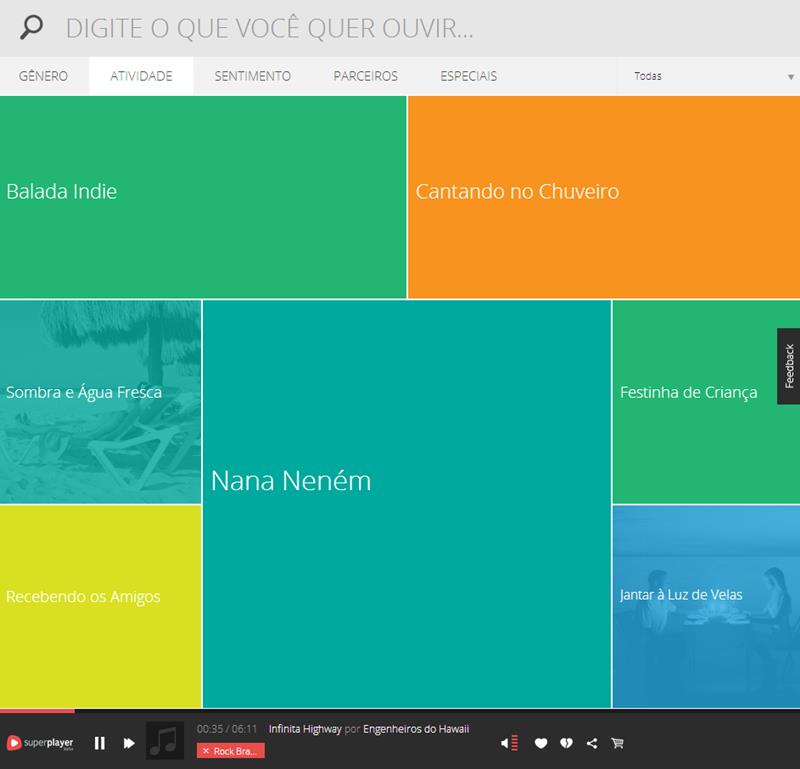
Task: Open the Nana Neném playlist tile
Action: [406, 504]
